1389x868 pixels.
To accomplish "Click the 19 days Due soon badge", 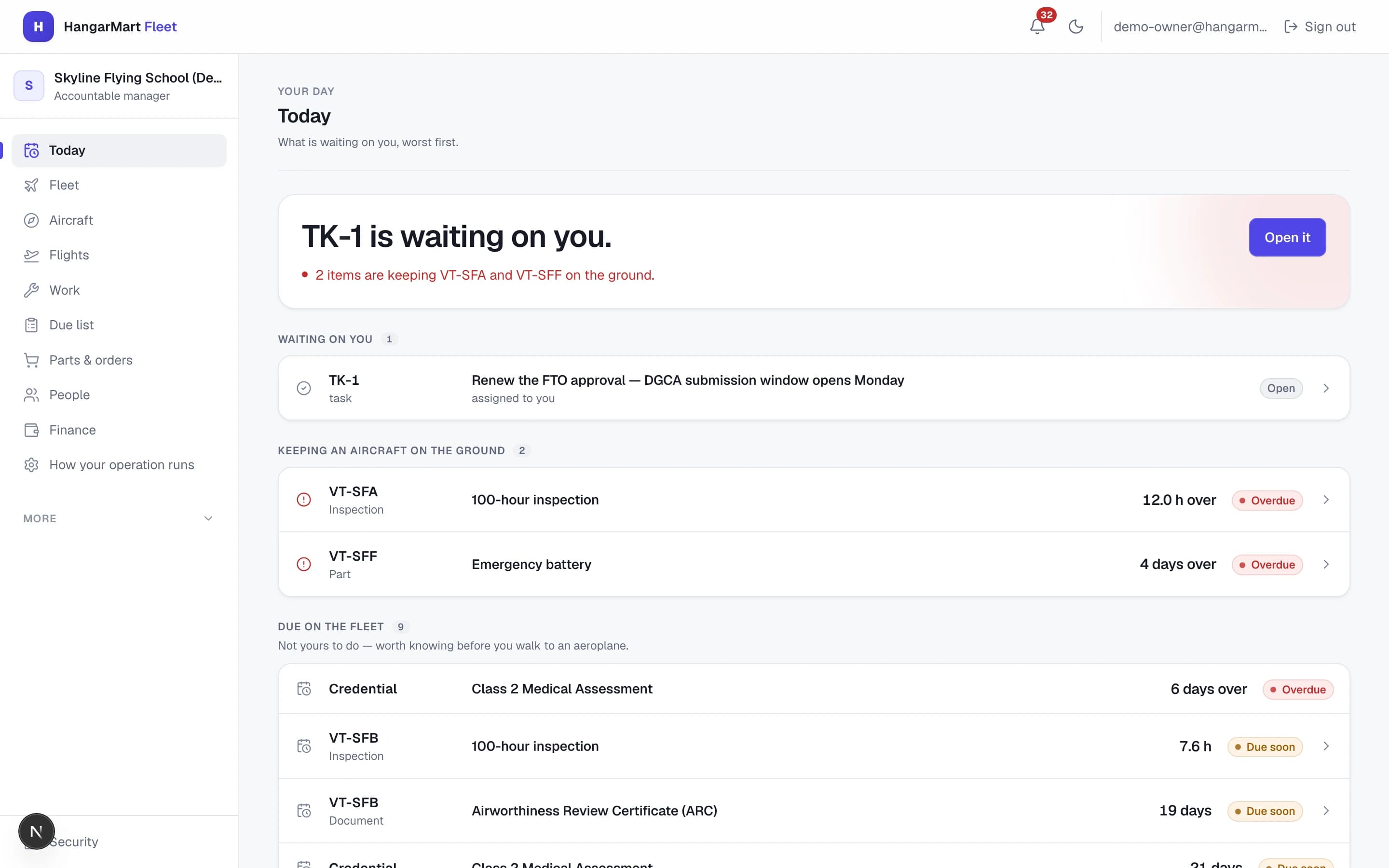I will point(1265,811).
